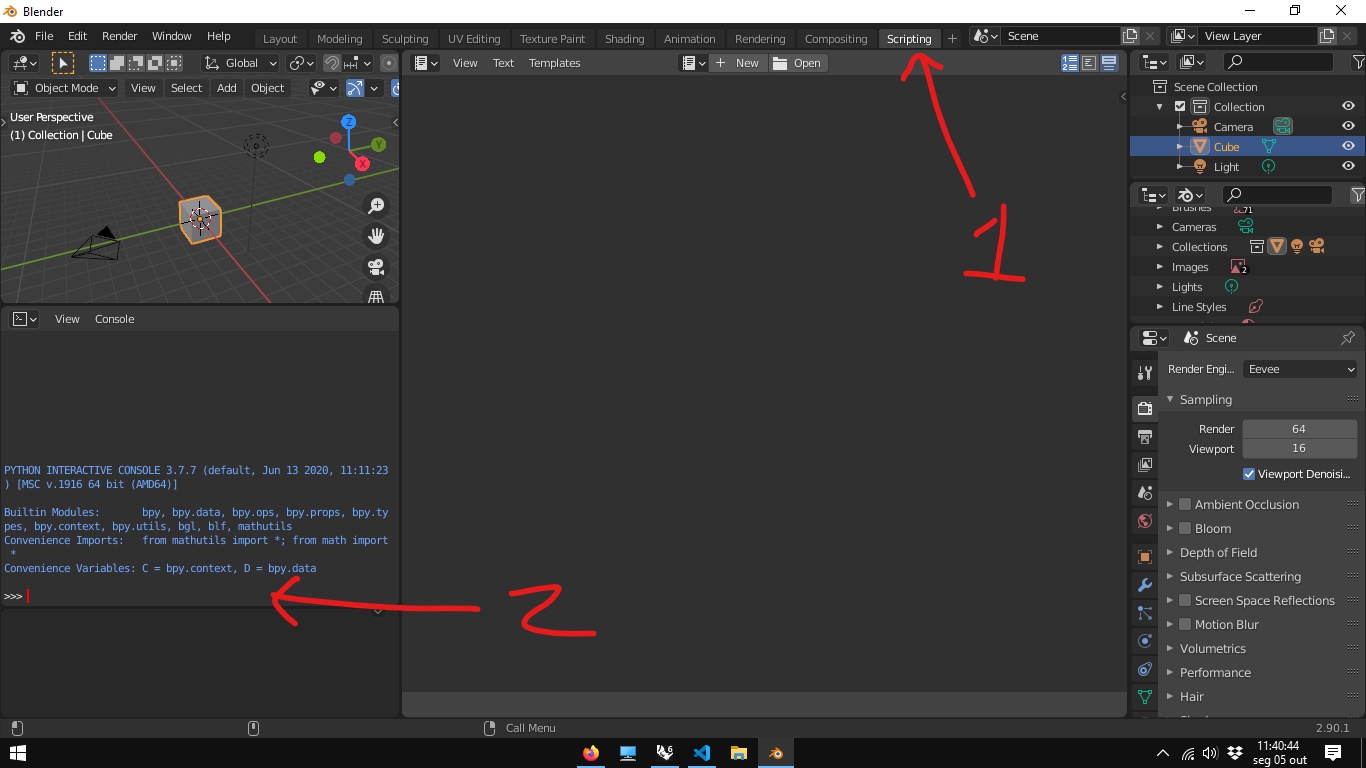
Task: Click the zoom magnifier in the 3D viewport
Action: pos(376,206)
